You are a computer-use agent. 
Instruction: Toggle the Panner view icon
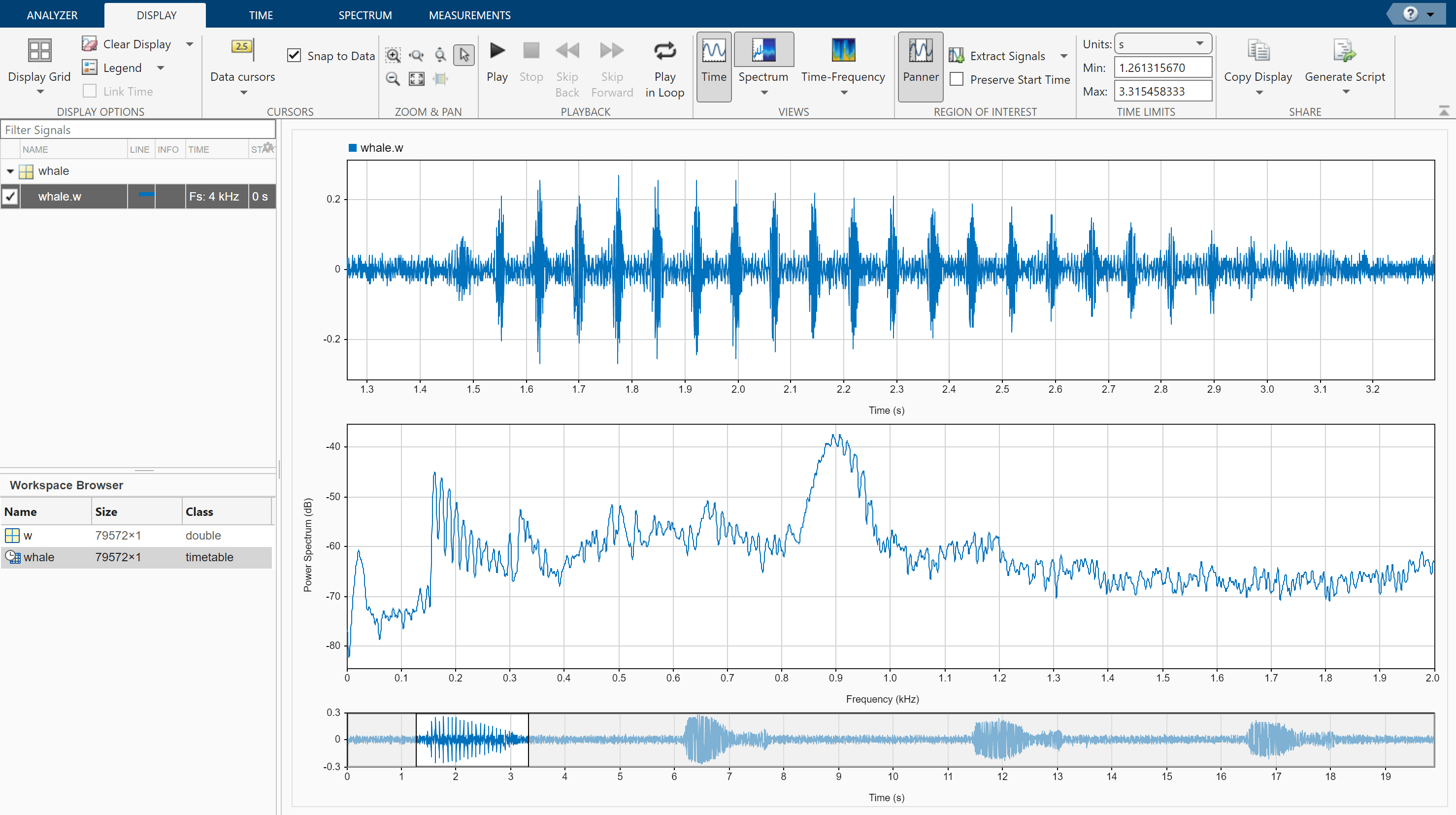coord(920,51)
